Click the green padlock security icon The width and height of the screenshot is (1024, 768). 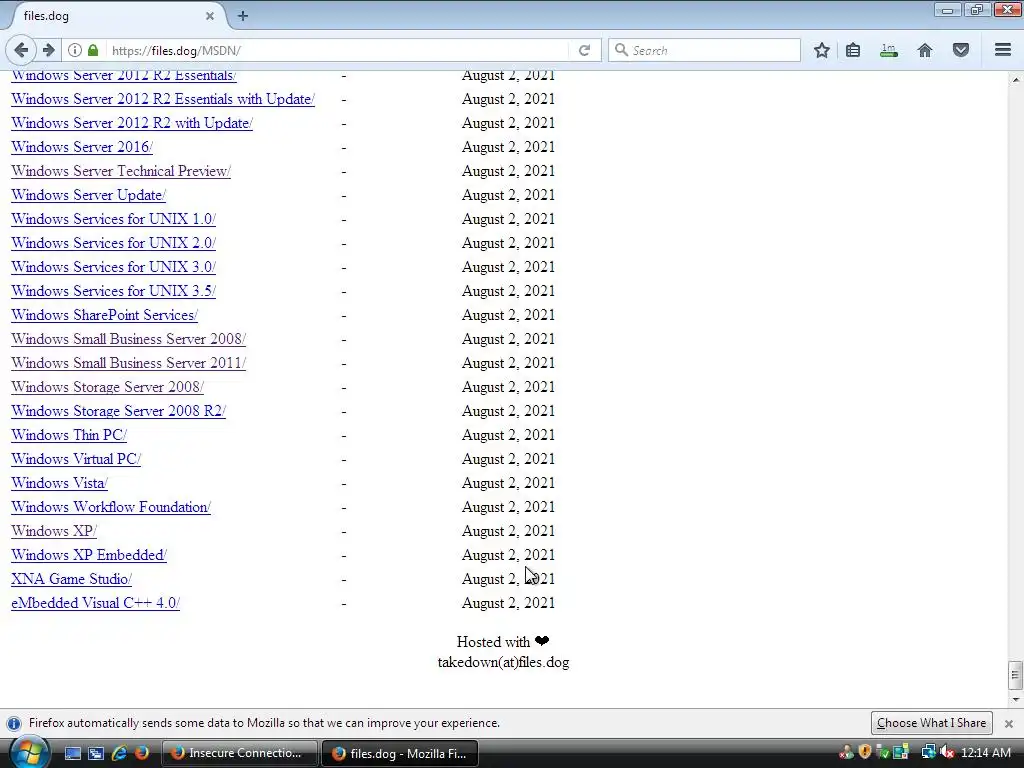tap(93, 50)
